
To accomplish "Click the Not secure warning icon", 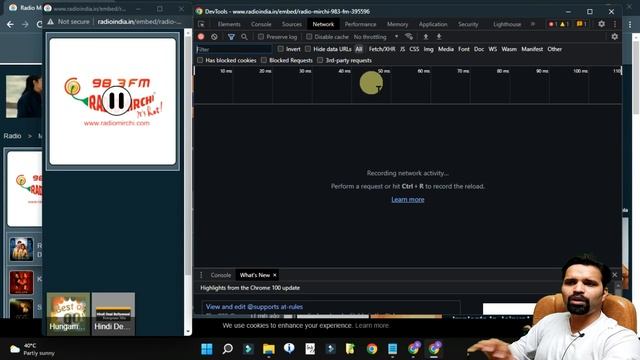I will point(51,22).
